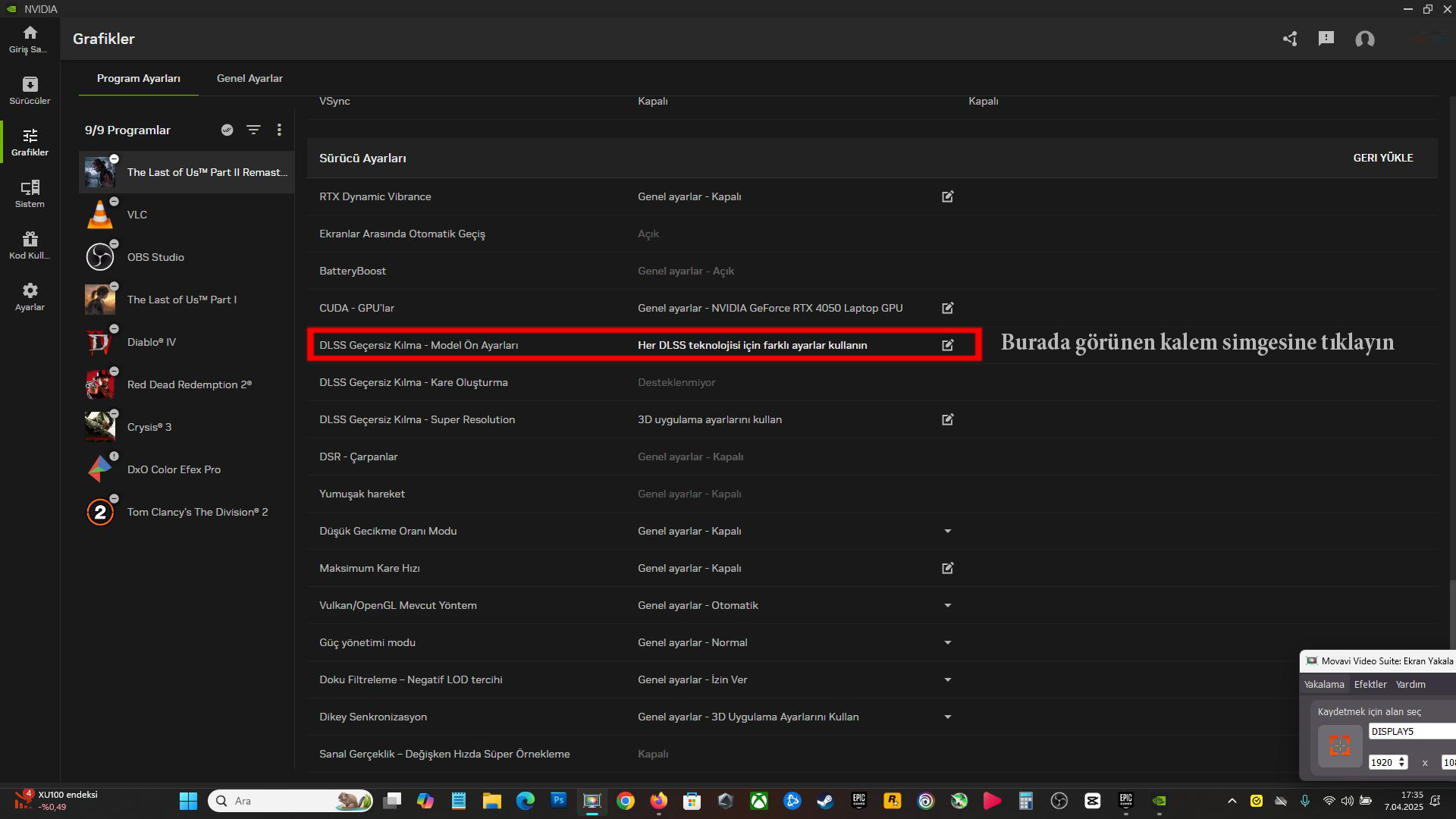Image resolution: width=1456 pixels, height=819 pixels.
Task: Select The Last of Us Part II Remastered
Action: coord(187,172)
